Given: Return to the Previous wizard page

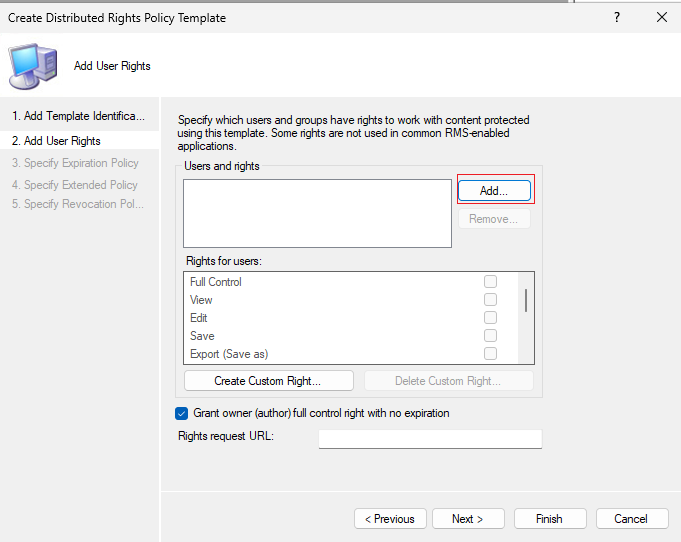Looking at the screenshot, I should point(390,519).
